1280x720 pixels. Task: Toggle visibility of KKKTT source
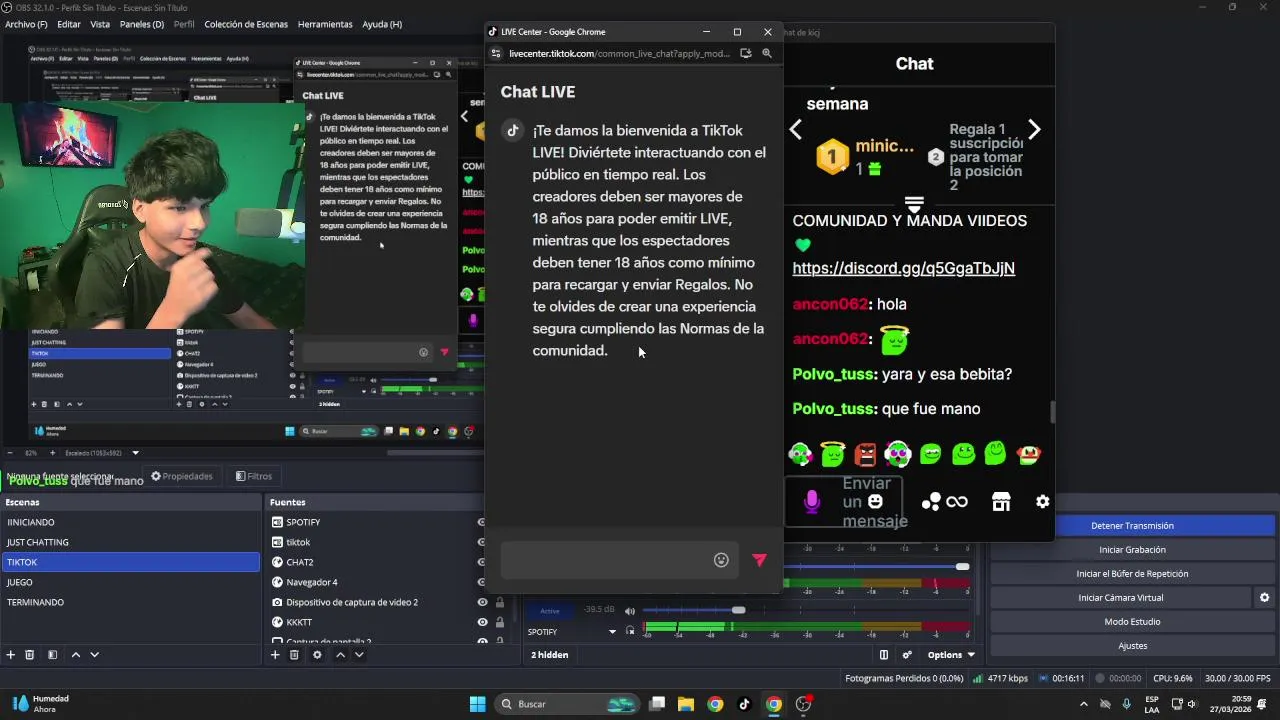481,622
